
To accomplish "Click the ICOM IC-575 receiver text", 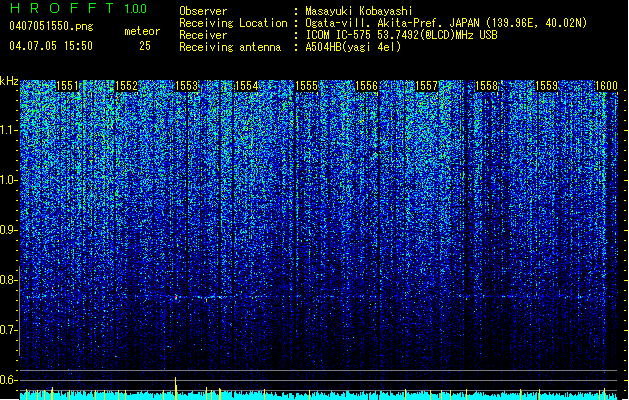I will tap(401, 35).
